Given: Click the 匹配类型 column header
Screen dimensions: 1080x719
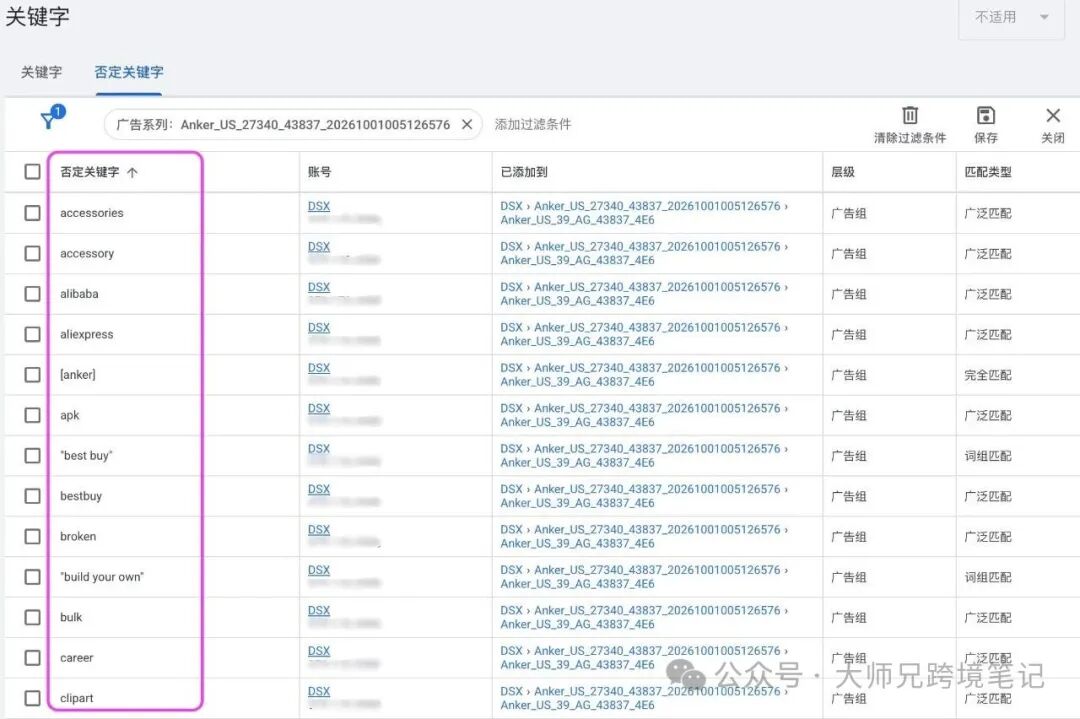Looking at the screenshot, I should pos(988,172).
